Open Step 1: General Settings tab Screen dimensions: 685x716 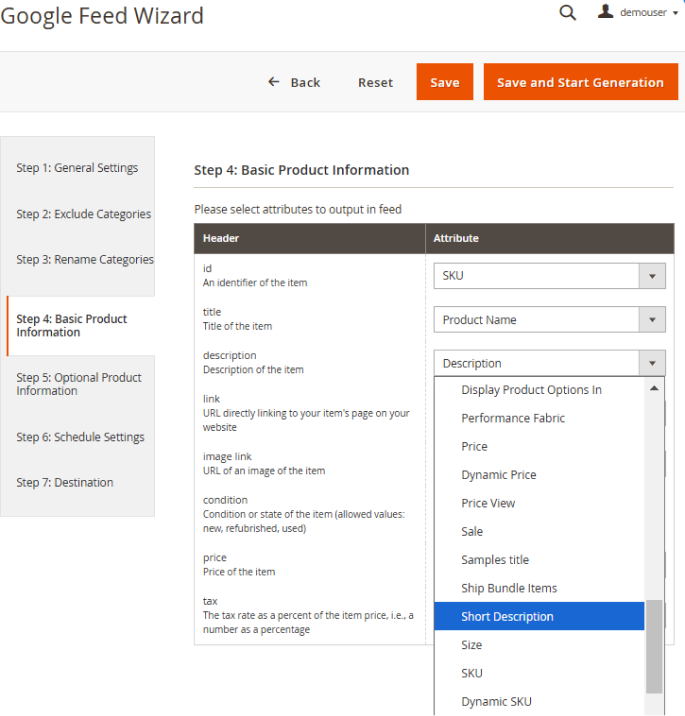(x=77, y=168)
